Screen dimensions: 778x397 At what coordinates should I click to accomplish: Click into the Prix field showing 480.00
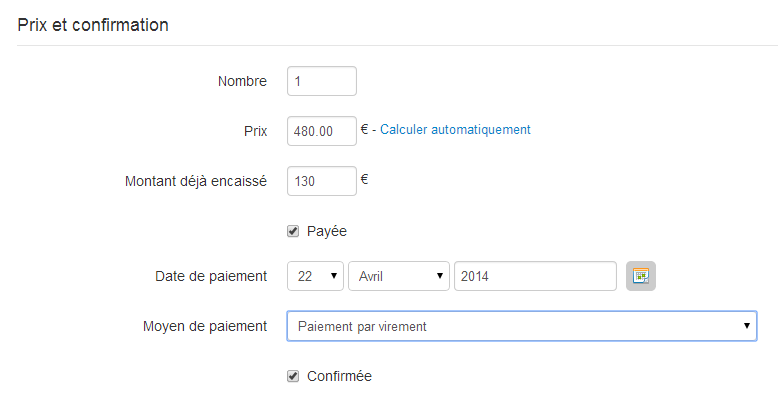coord(322,131)
